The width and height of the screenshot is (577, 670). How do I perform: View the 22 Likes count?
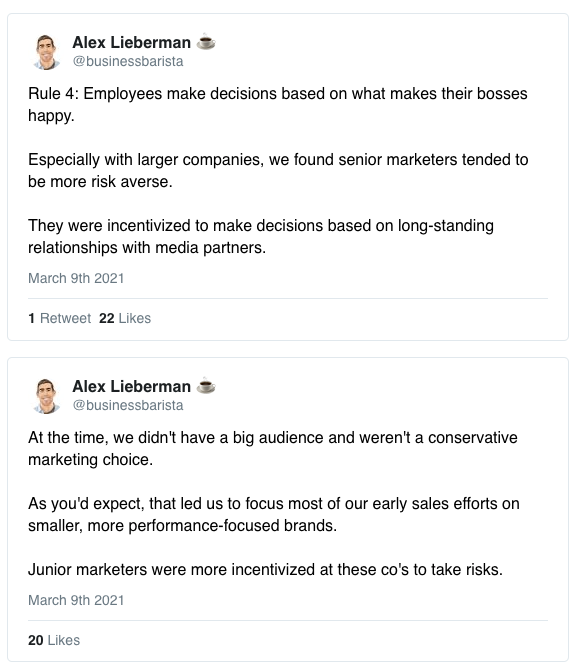point(125,318)
